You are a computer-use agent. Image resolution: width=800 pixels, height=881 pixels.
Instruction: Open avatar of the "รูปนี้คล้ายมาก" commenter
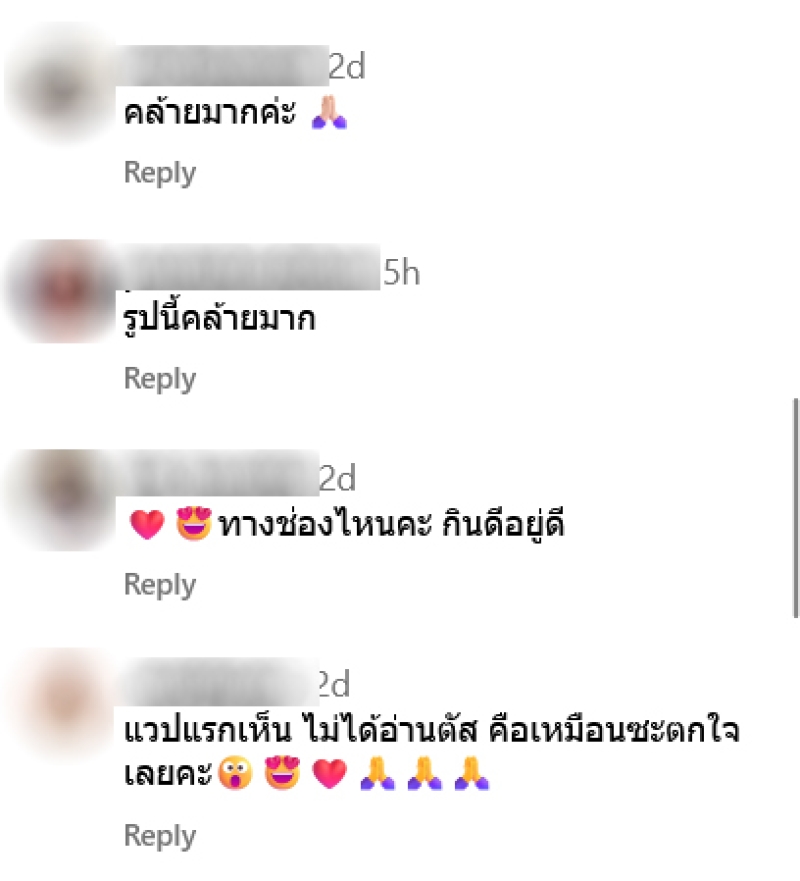click(x=62, y=291)
